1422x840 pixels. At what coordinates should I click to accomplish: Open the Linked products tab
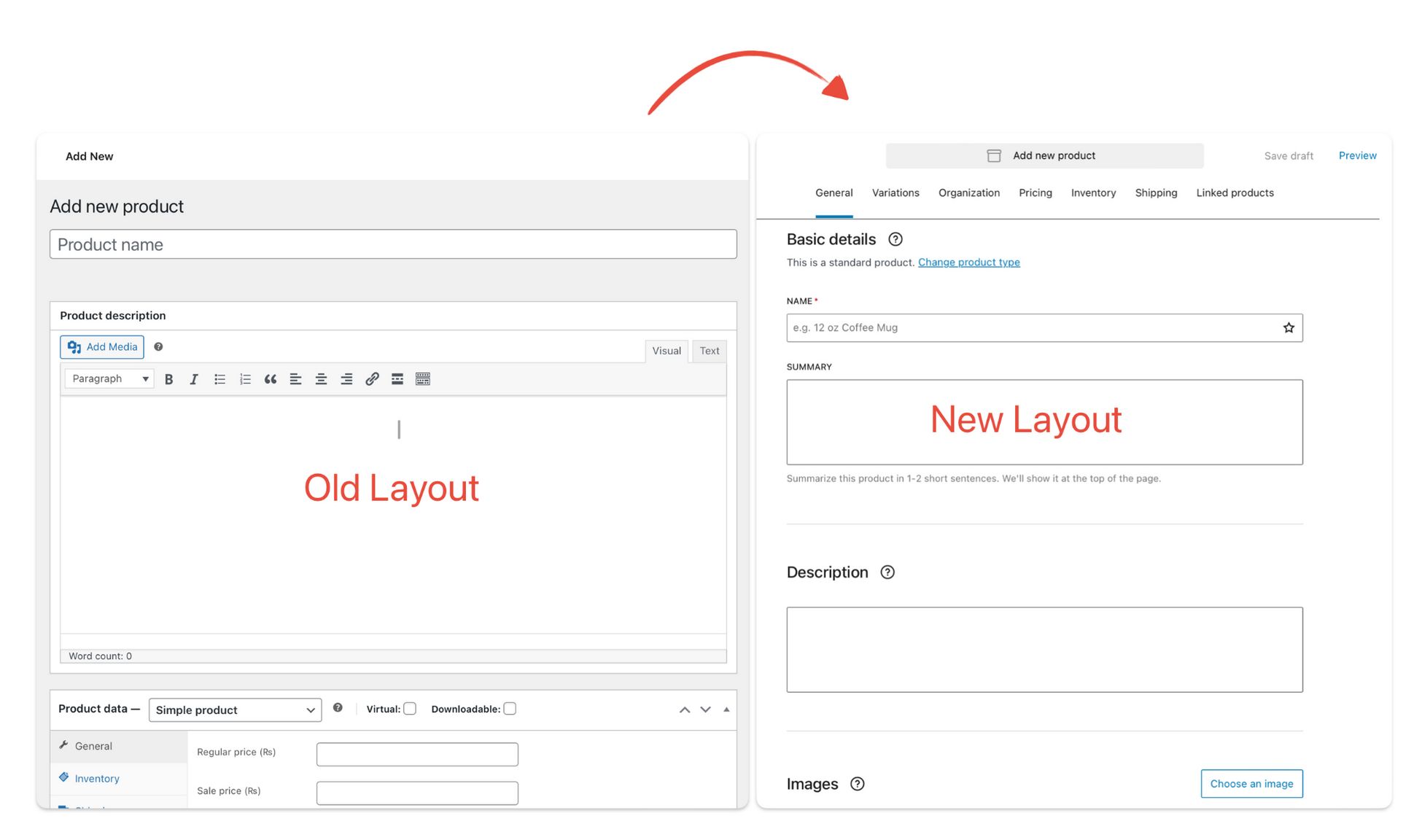[1235, 193]
